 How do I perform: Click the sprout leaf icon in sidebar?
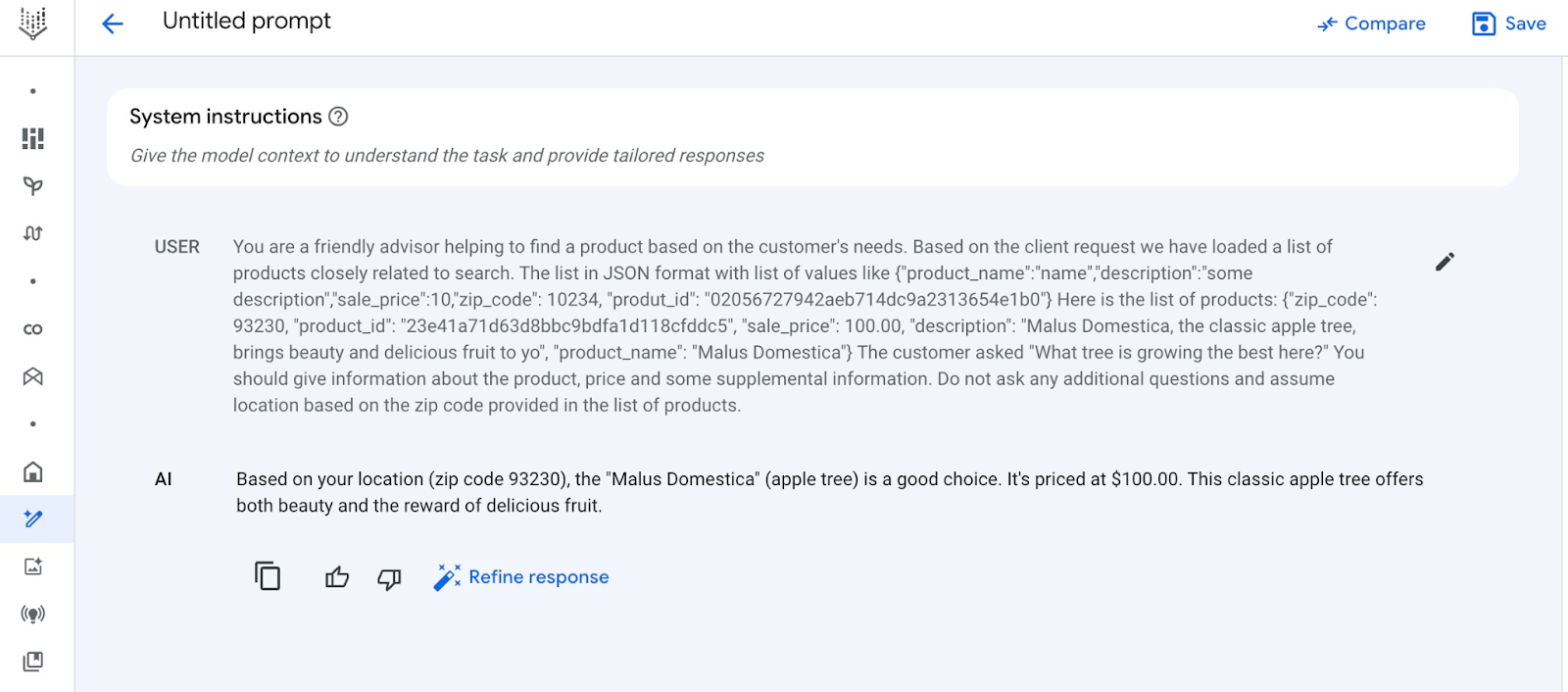pos(33,186)
